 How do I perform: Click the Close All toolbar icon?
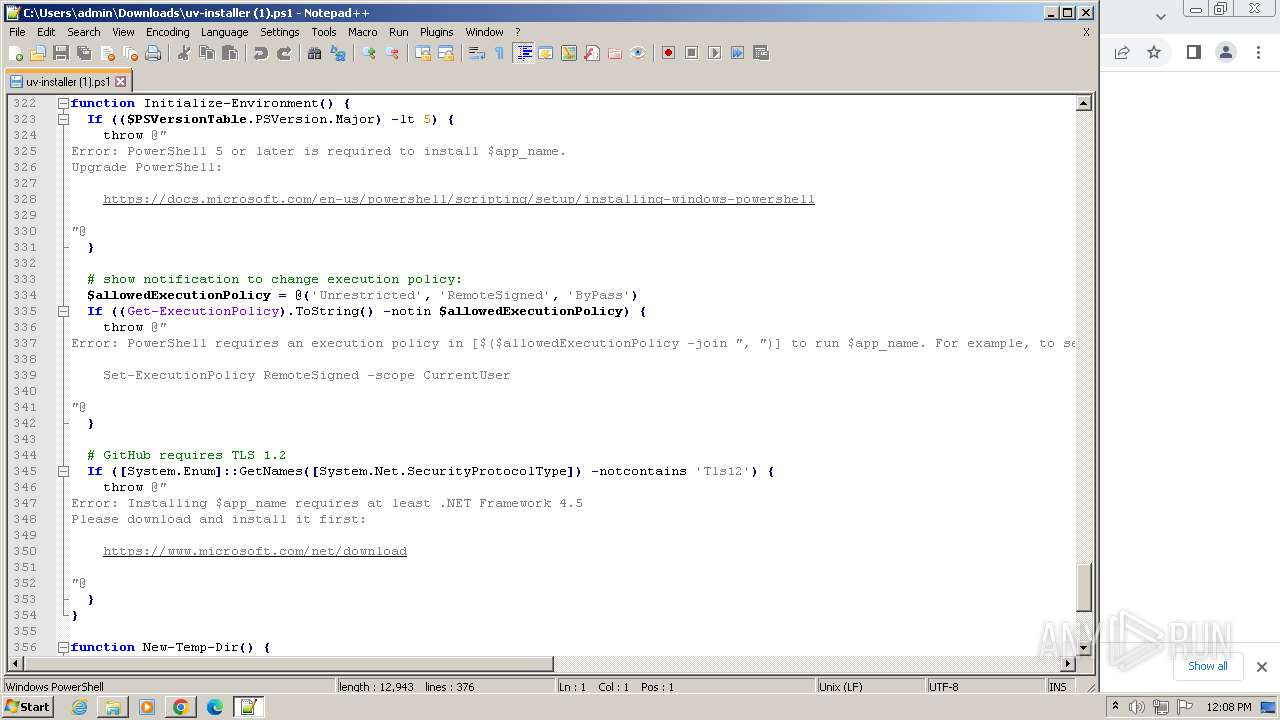click(x=130, y=53)
